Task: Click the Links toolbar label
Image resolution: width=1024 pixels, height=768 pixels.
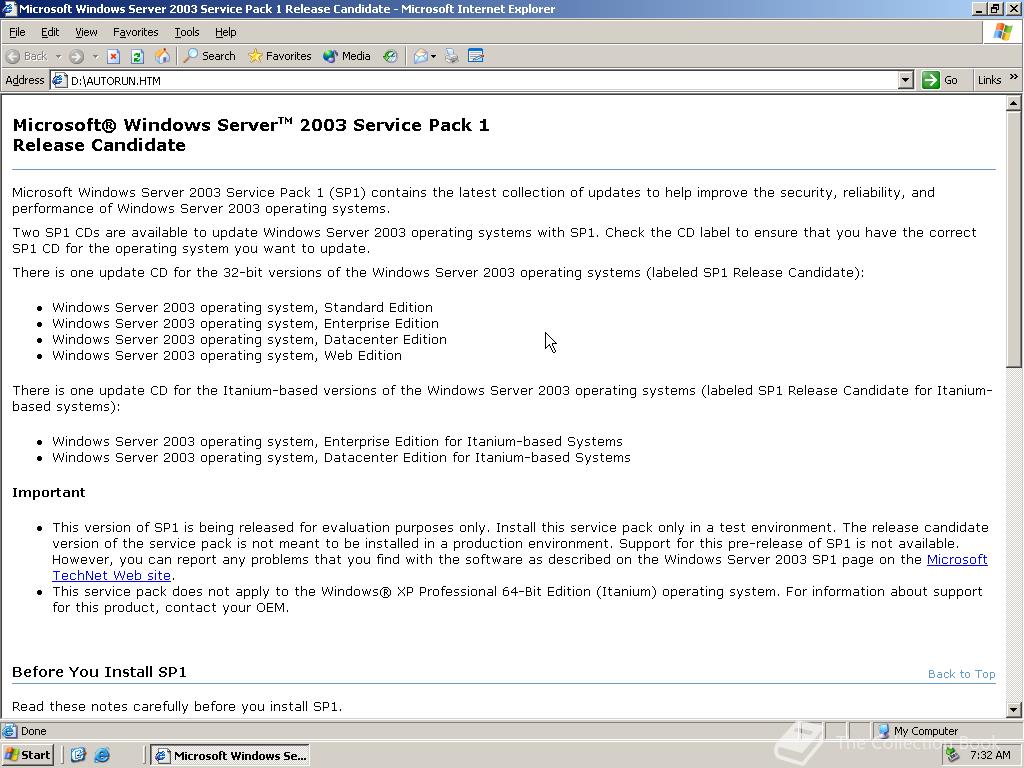Action: [x=989, y=80]
